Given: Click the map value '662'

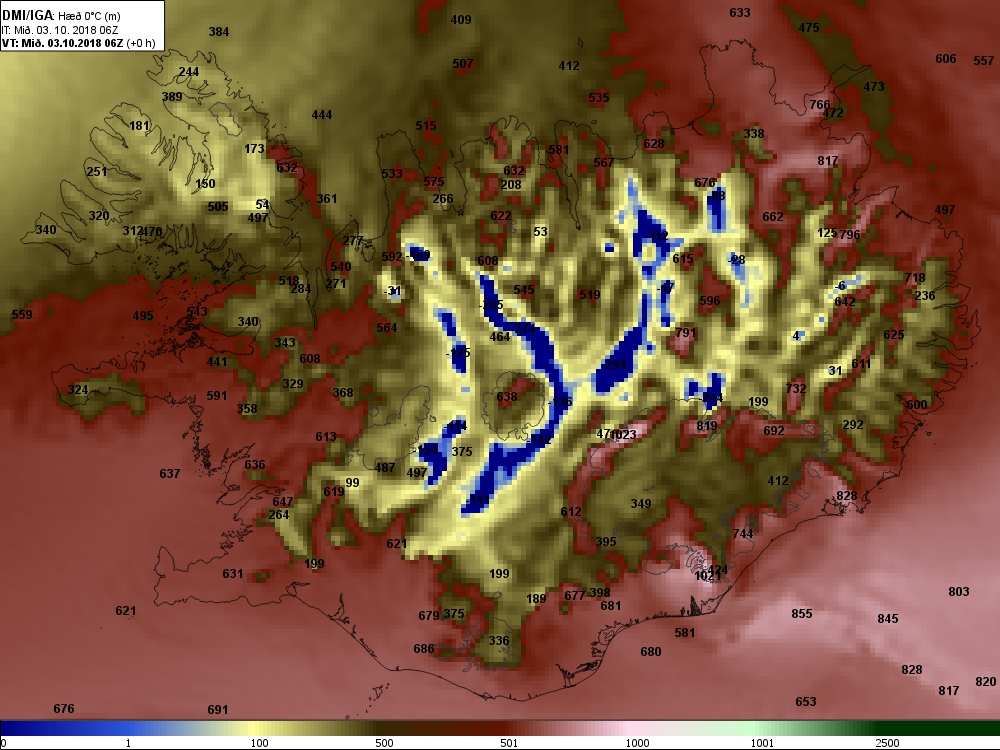Looking at the screenshot, I should [773, 217].
